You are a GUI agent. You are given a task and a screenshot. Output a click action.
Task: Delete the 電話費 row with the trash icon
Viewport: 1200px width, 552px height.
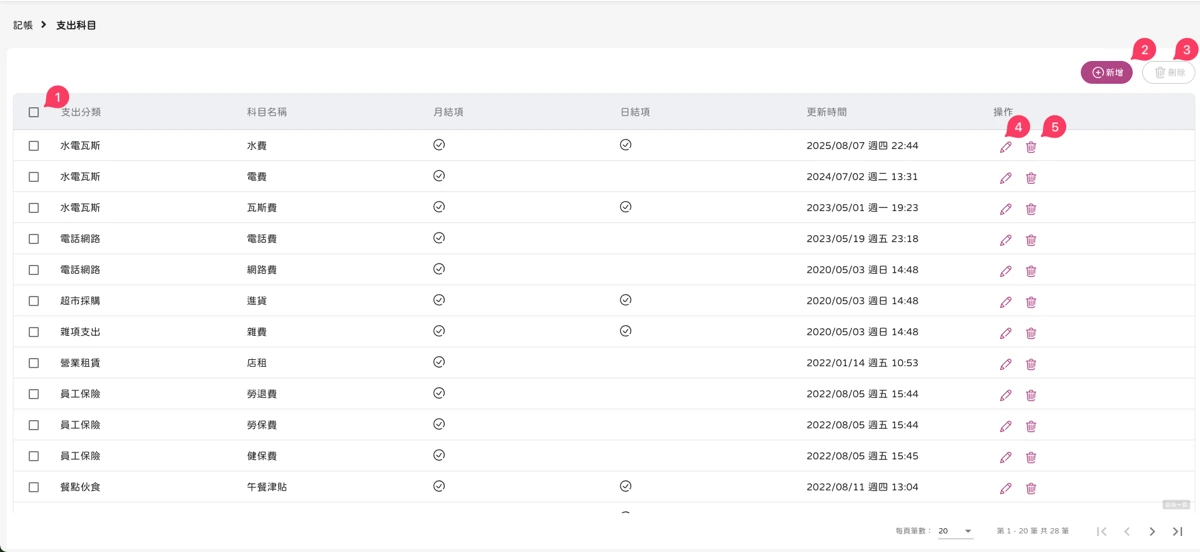coord(1031,240)
